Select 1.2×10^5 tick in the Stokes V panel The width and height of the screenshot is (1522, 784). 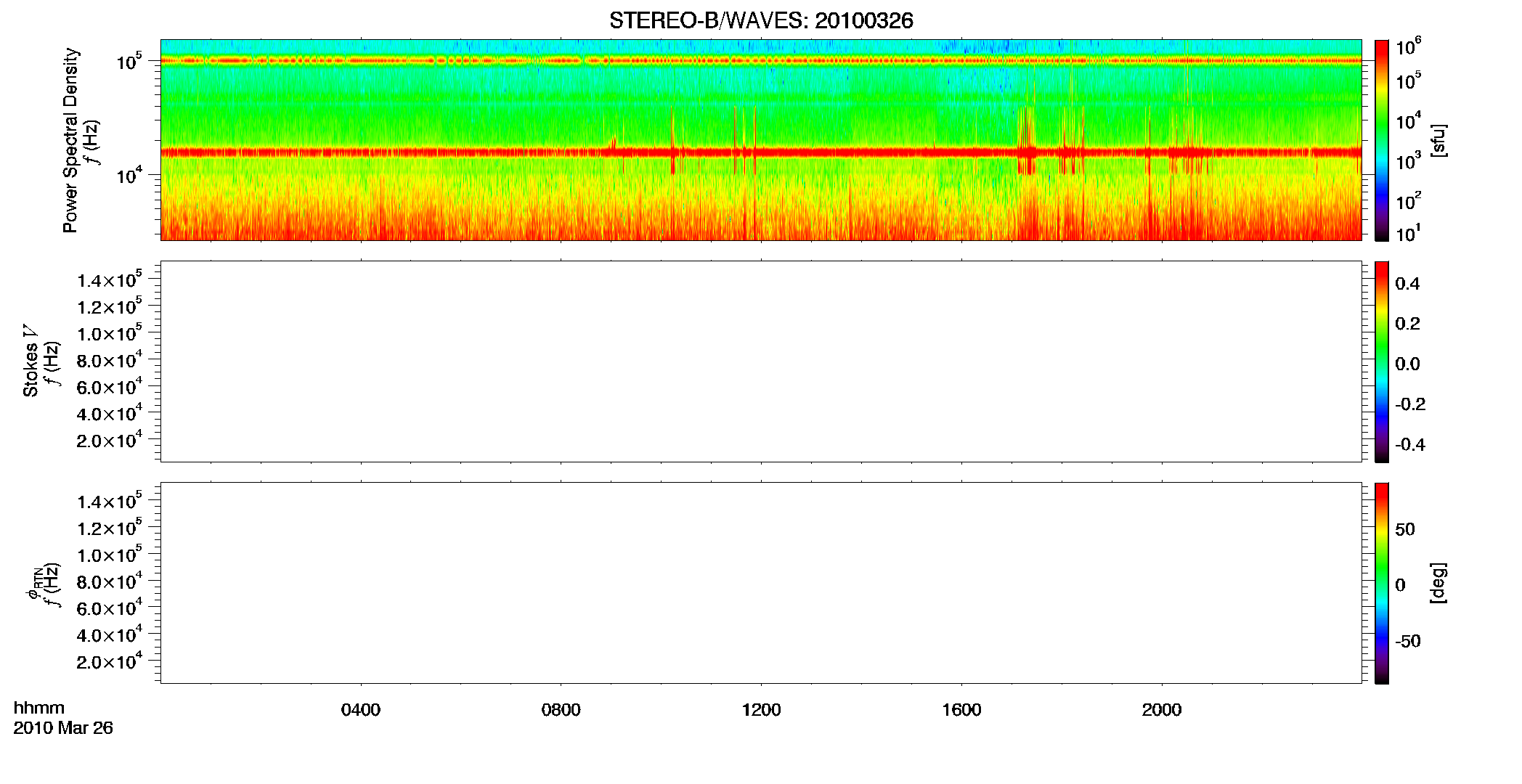click(x=110, y=307)
